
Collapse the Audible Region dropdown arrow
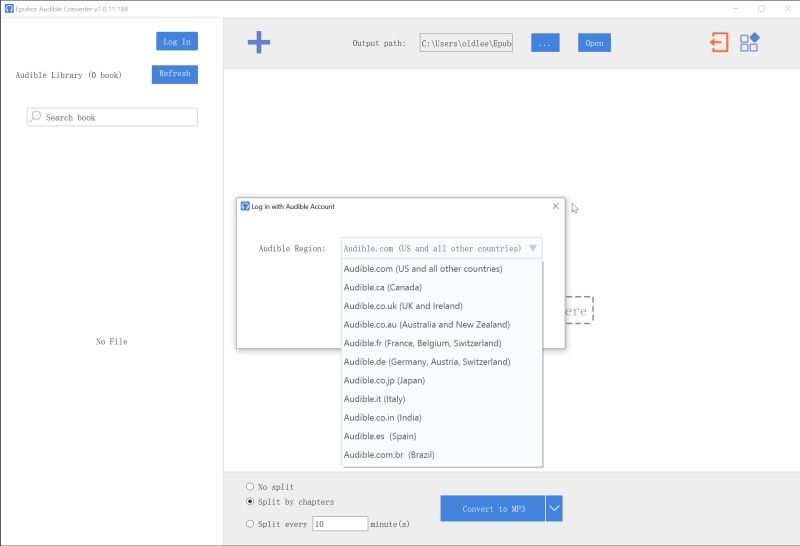(x=533, y=249)
